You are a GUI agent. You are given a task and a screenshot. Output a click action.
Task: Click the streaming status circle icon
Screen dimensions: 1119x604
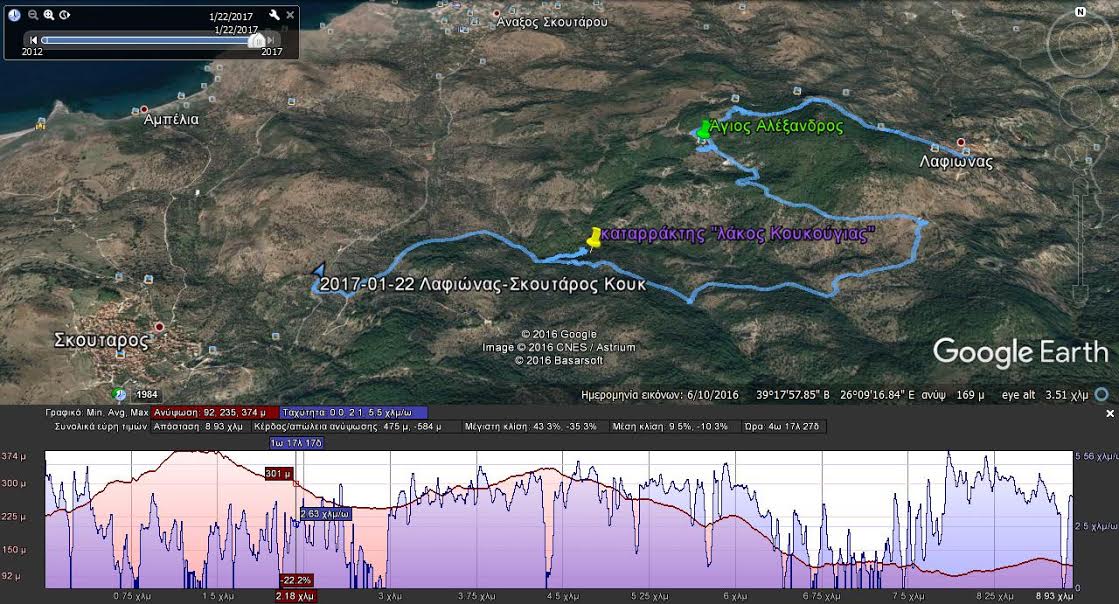tap(1102, 394)
